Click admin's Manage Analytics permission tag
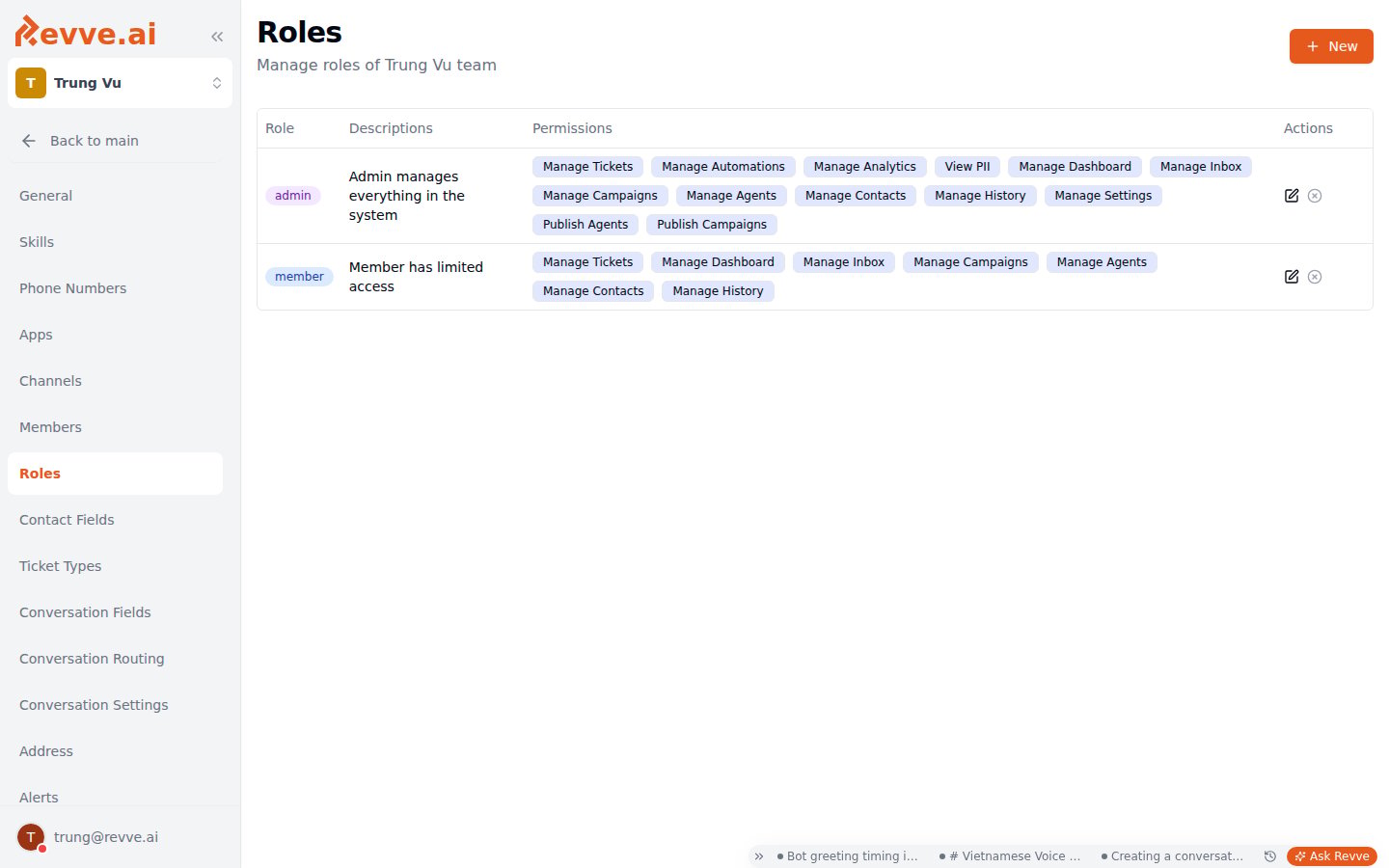 click(x=864, y=167)
